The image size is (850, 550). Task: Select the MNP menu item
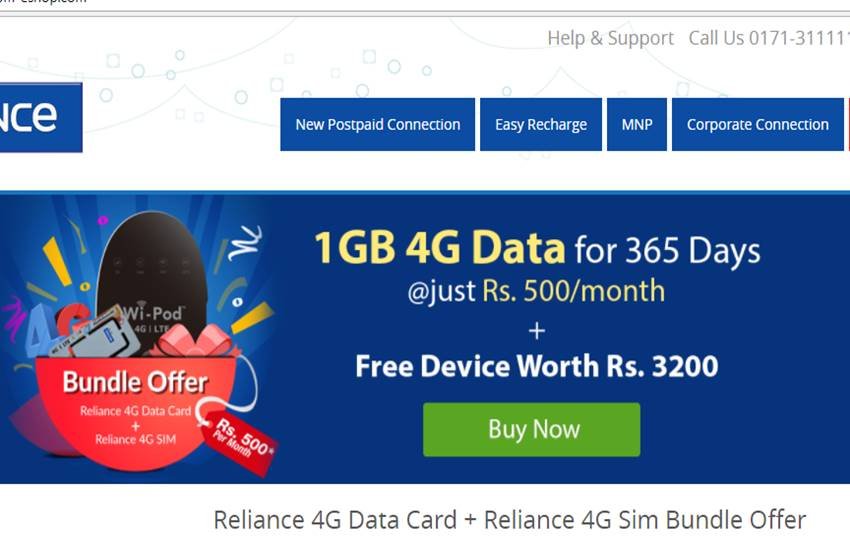(x=637, y=125)
